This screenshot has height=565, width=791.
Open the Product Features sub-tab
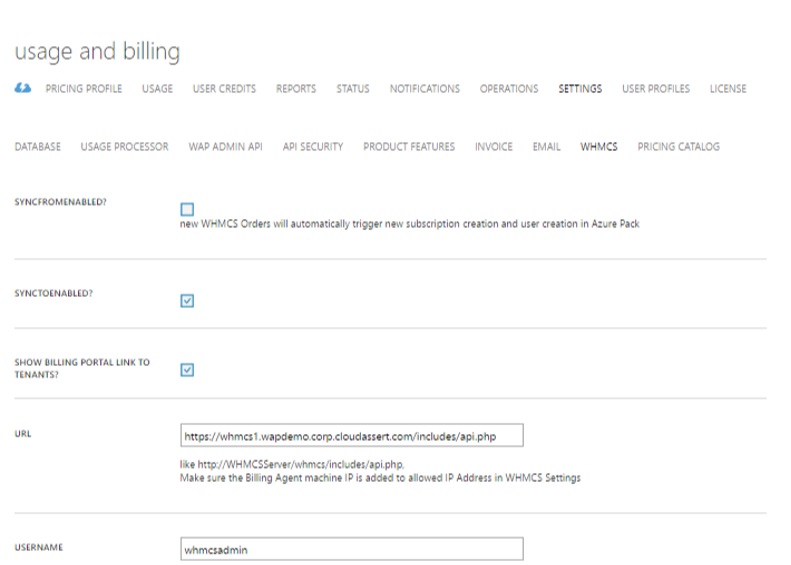click(x=409, y=147)
